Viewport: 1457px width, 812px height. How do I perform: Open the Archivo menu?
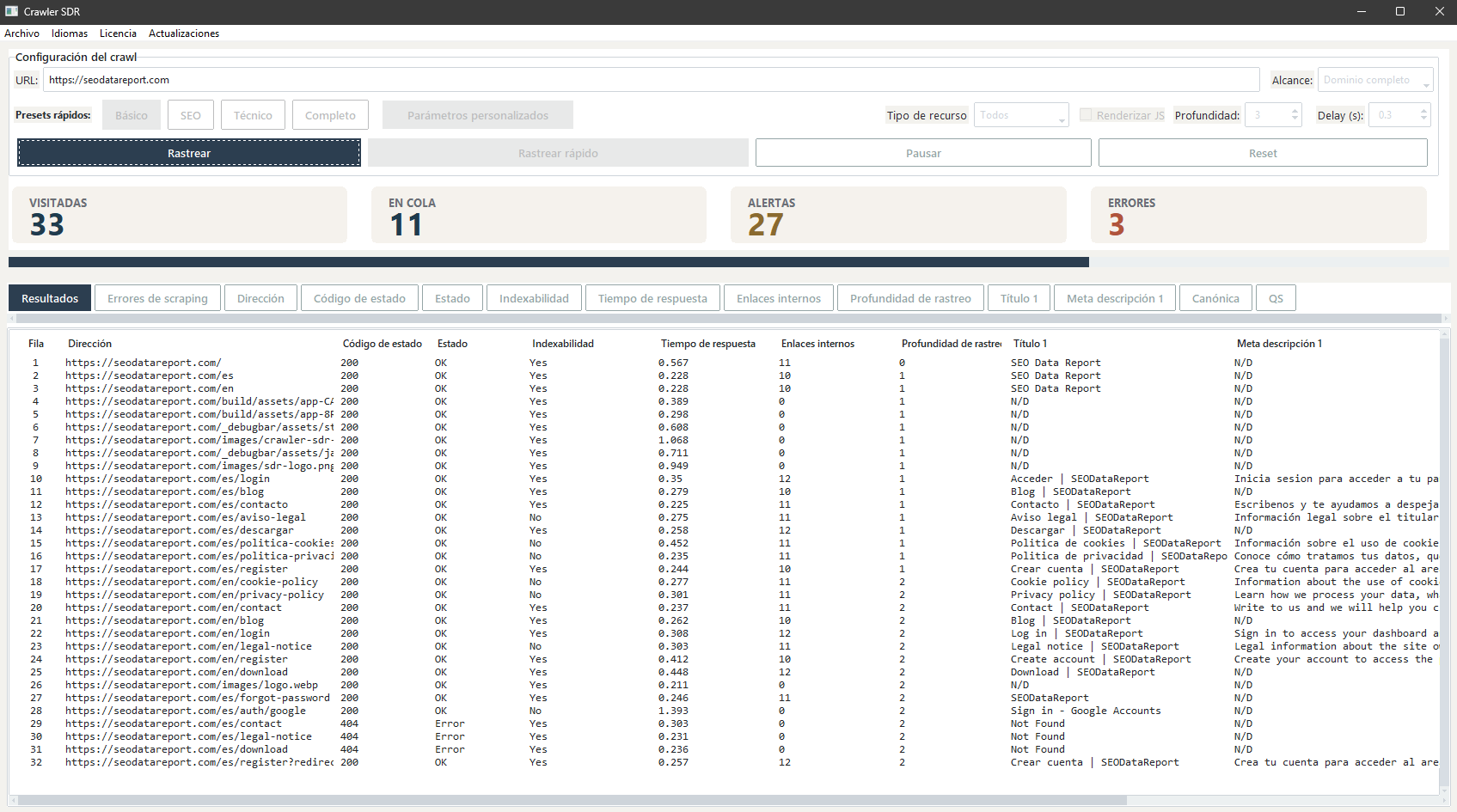(21, 34)
